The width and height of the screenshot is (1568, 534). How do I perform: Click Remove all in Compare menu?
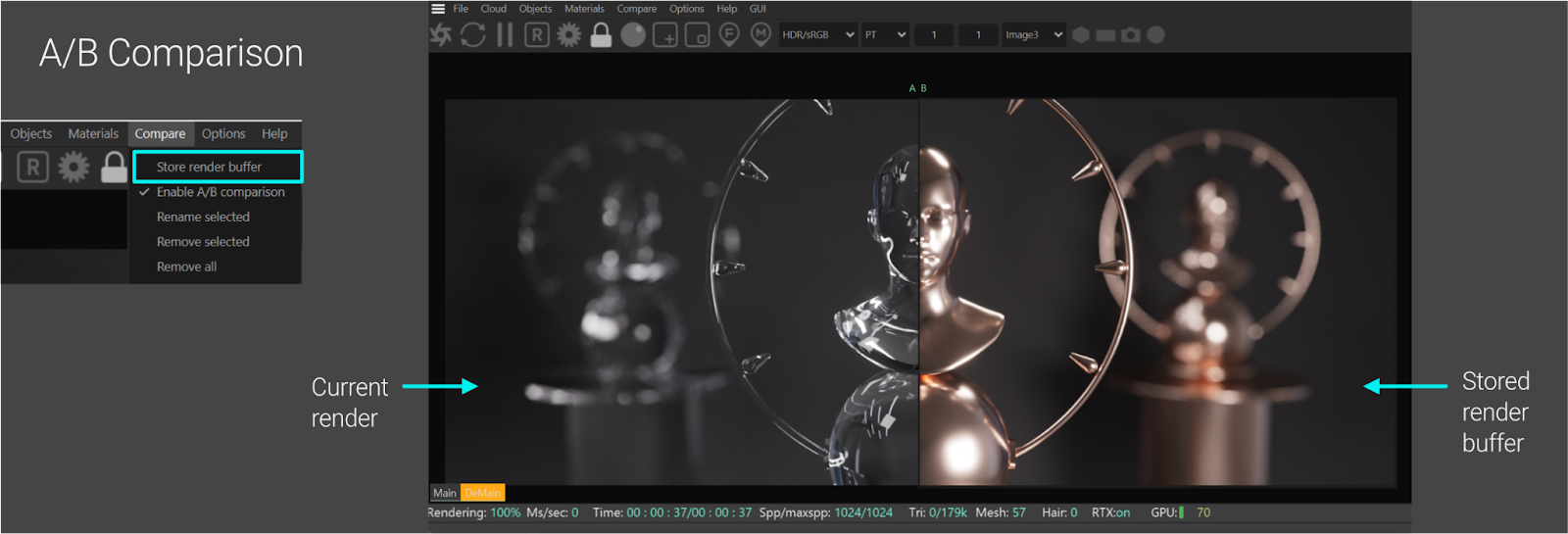(x=186, y=267)
